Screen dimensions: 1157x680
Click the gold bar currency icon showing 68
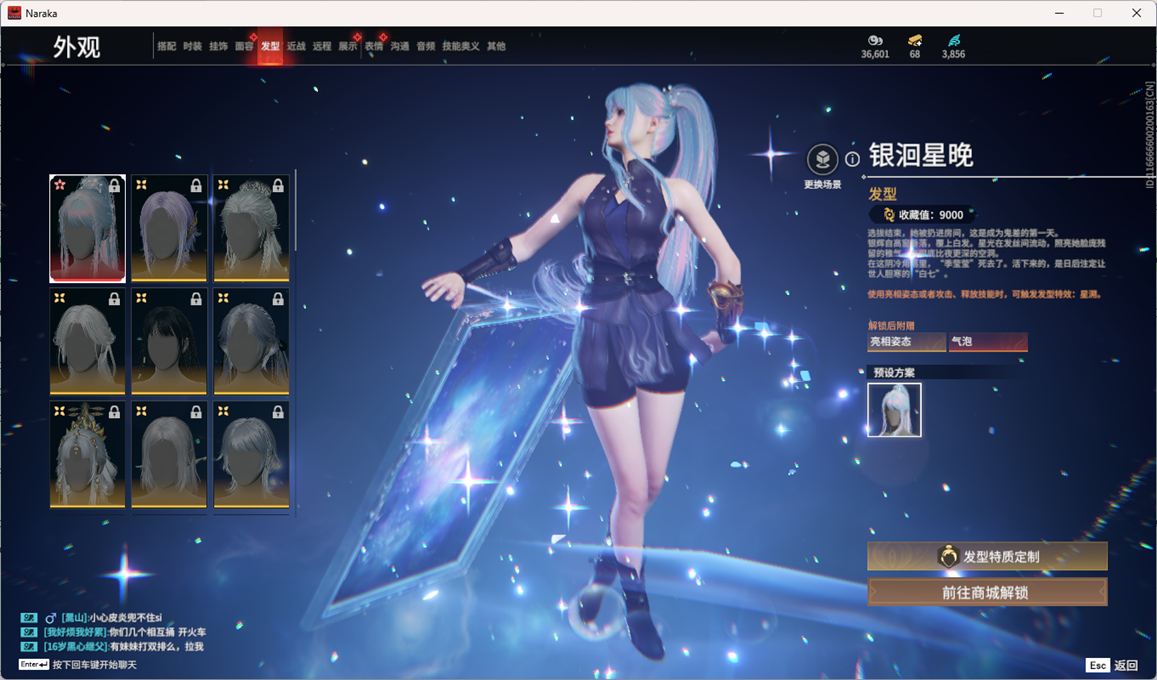click(915, 40)
